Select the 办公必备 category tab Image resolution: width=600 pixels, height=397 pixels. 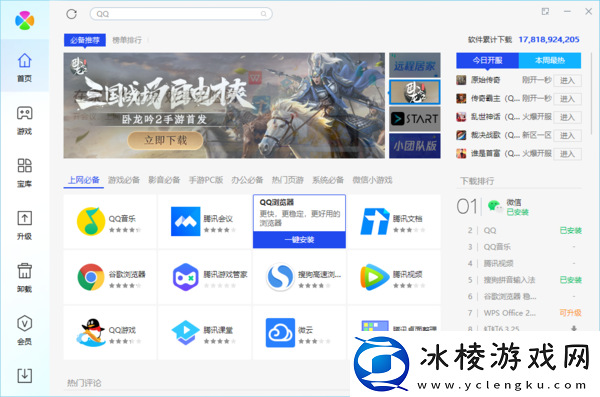(247, 180)
